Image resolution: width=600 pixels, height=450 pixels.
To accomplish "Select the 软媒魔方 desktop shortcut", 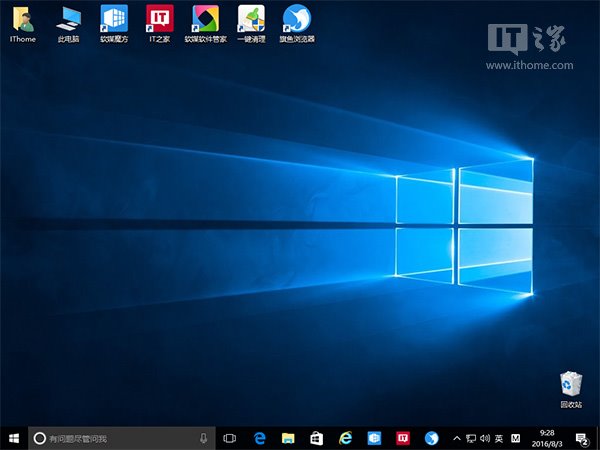I will (114, 24).
